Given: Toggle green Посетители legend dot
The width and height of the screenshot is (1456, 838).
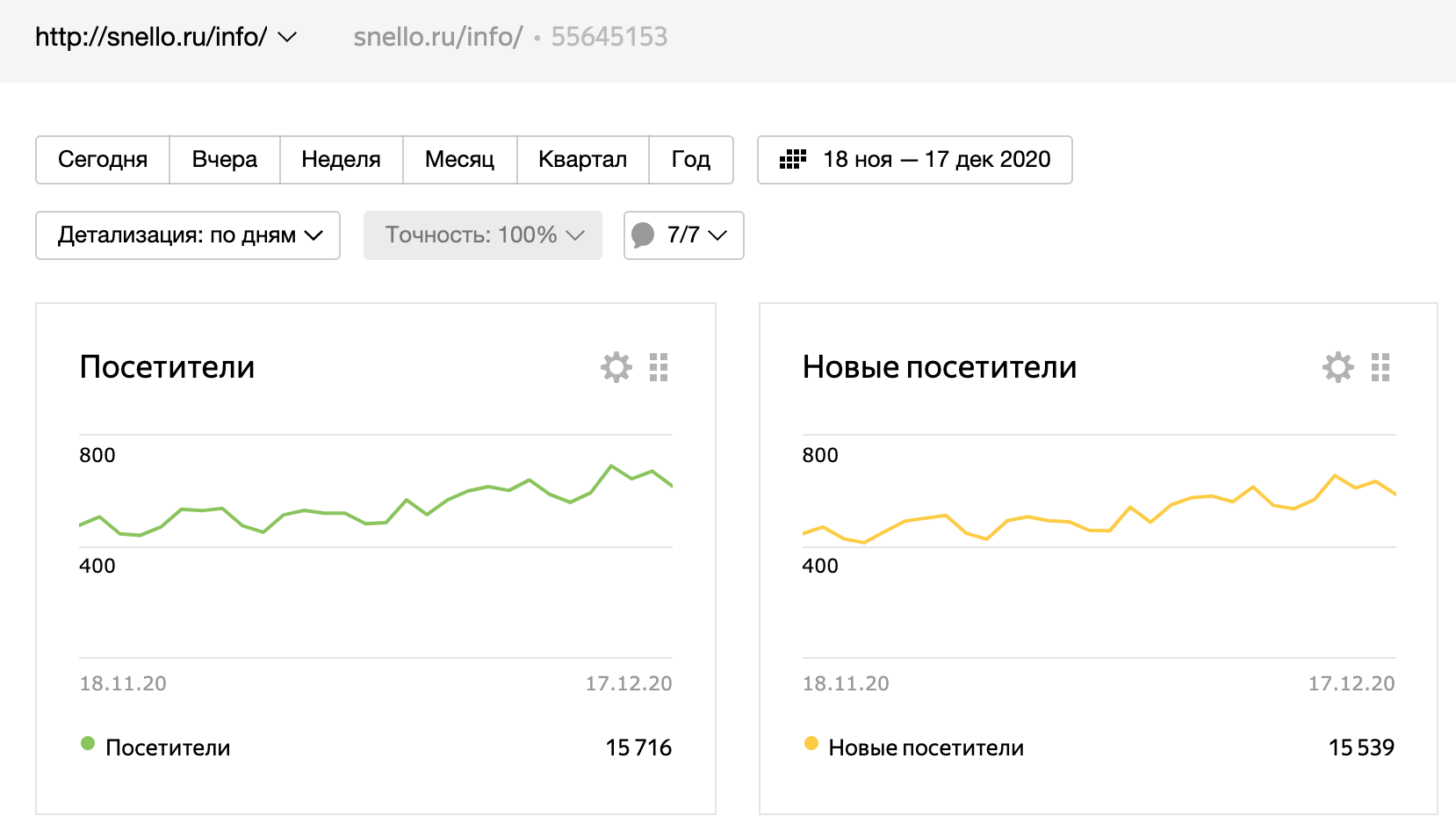Looking at the screenshot, I should (88, 744).
